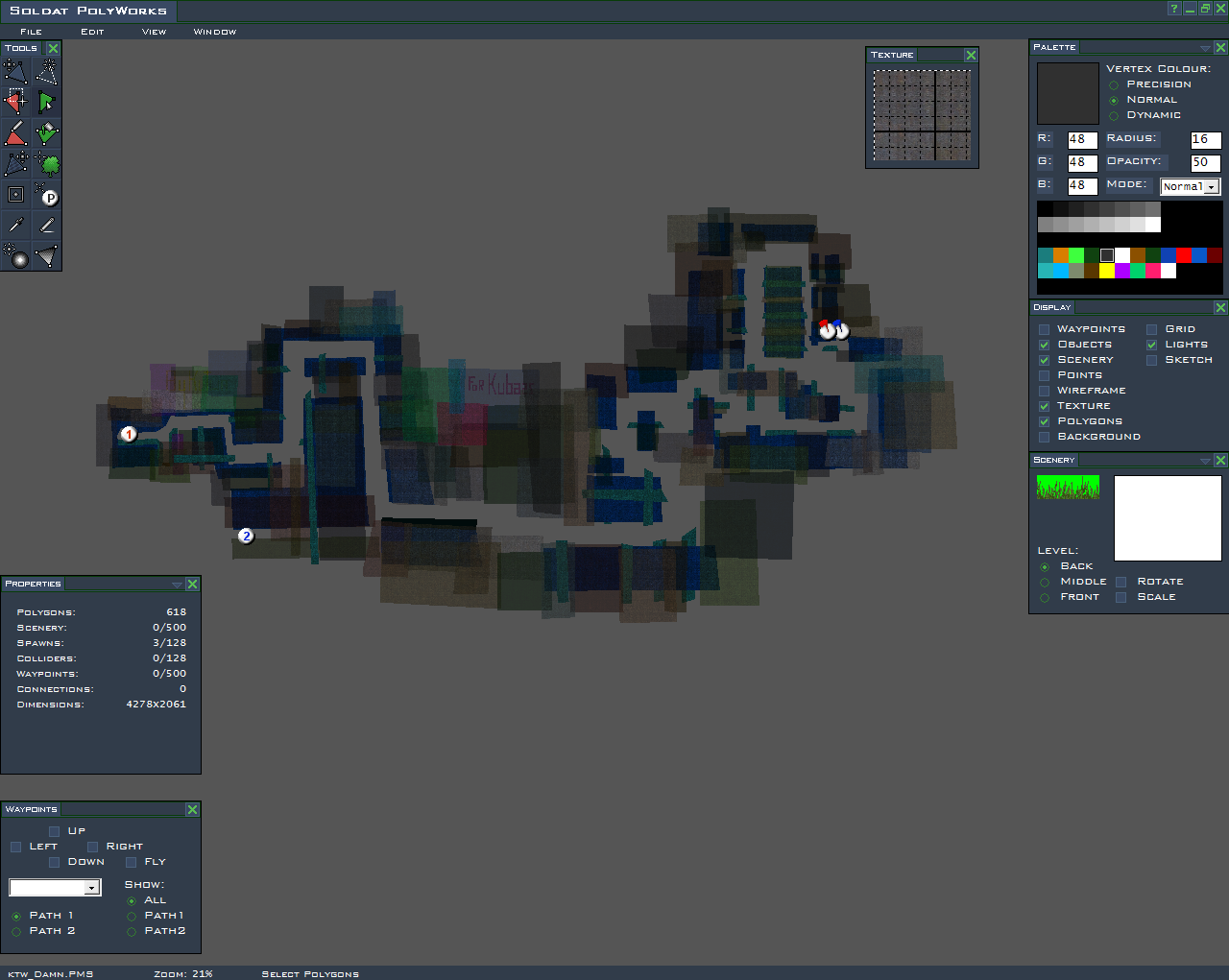Collapse the Properties panel arrow
The width and height of the screenshot is (1229, 980).
tap(177, 585)
